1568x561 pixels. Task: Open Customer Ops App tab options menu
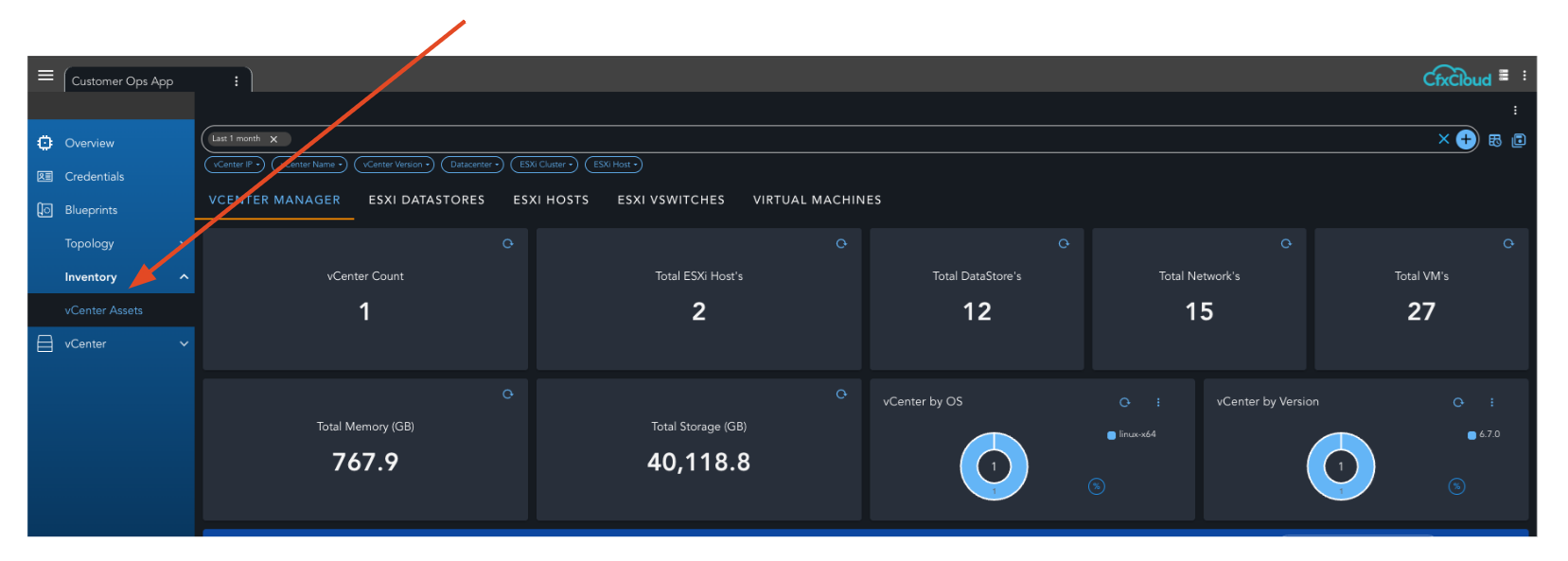[237, 81]
